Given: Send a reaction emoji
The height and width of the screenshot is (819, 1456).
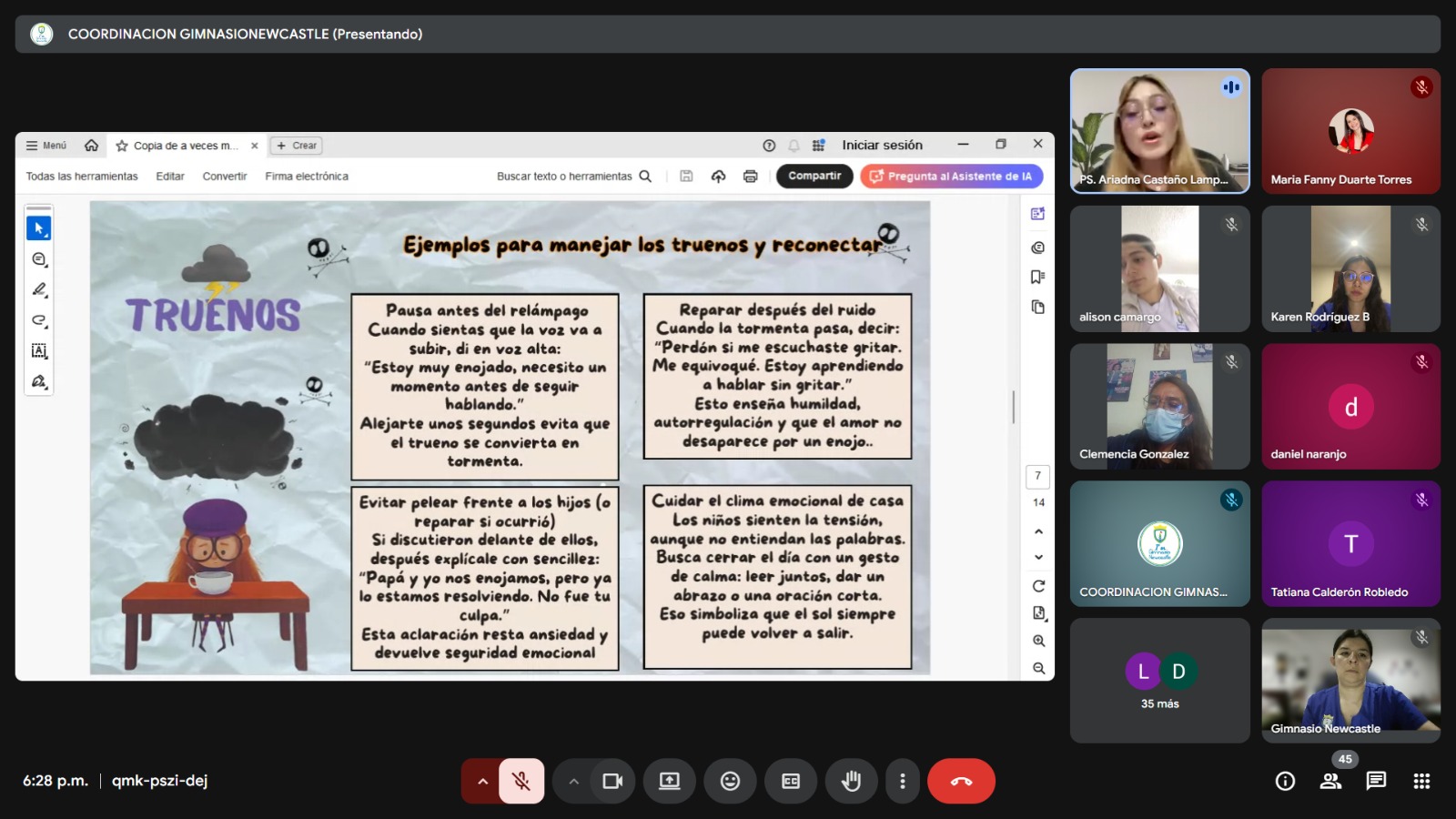Looking at the screenshot, I should point(730,781).
